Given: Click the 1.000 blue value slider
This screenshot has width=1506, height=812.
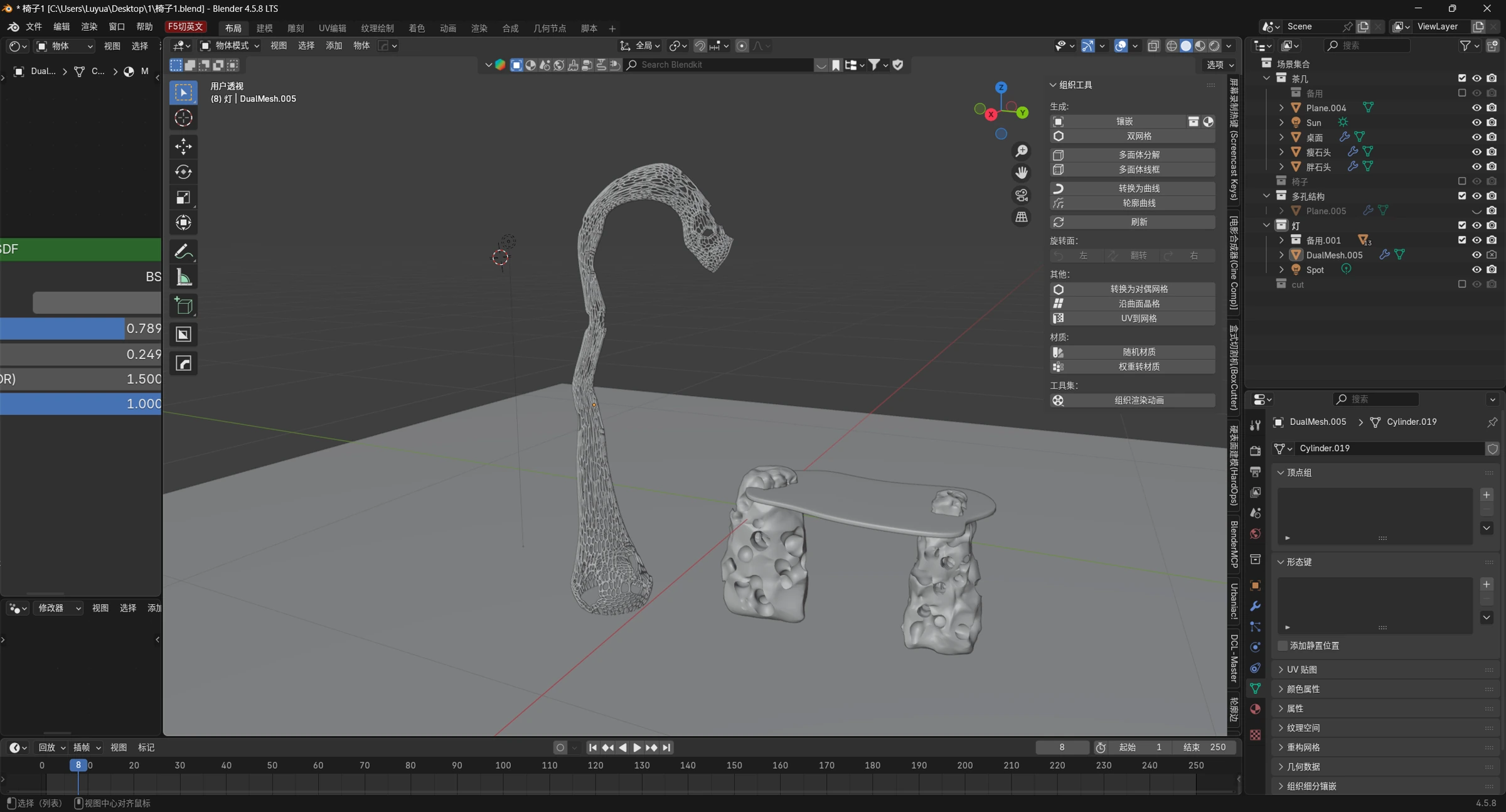Looking at the screenshot, I should click(x=81, y=403).
